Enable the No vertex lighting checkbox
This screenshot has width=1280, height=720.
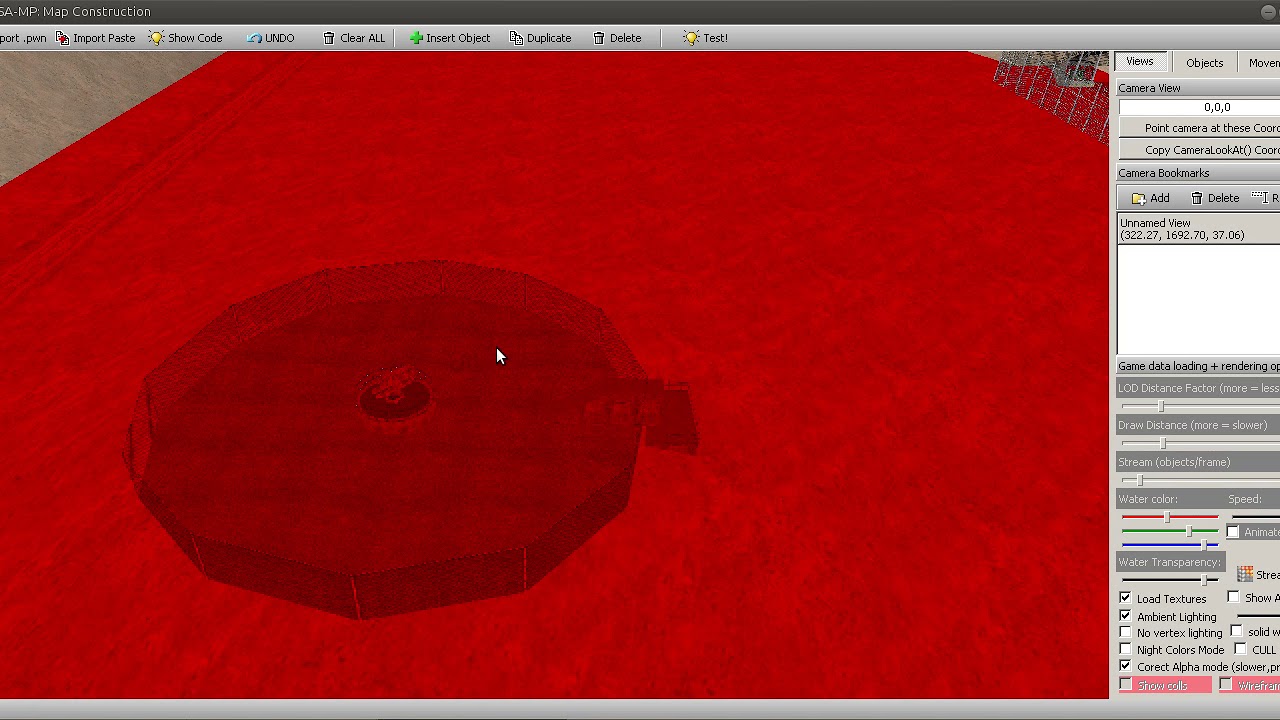(1125, 632)
